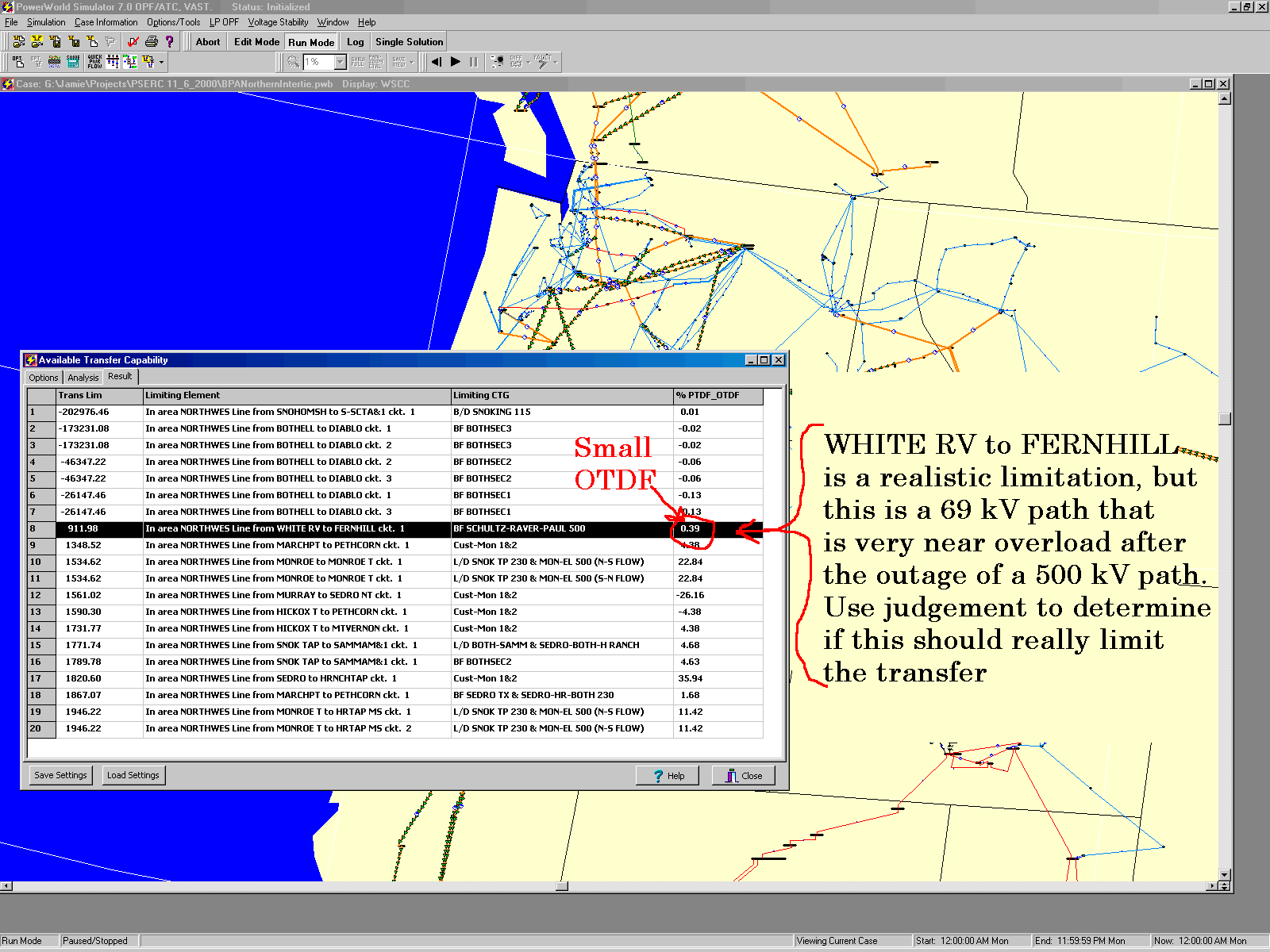Click the Print icon in toolbar
Screen dimensions: 1270x952
151,42
